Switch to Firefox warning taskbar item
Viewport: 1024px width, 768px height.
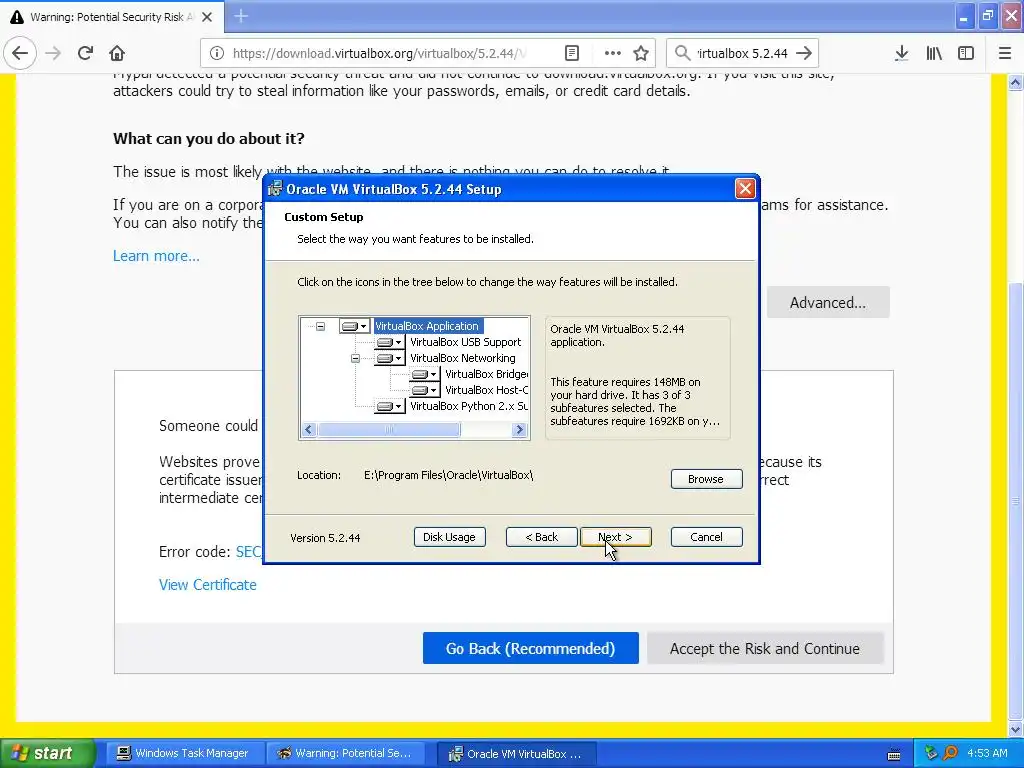(346, 753)
